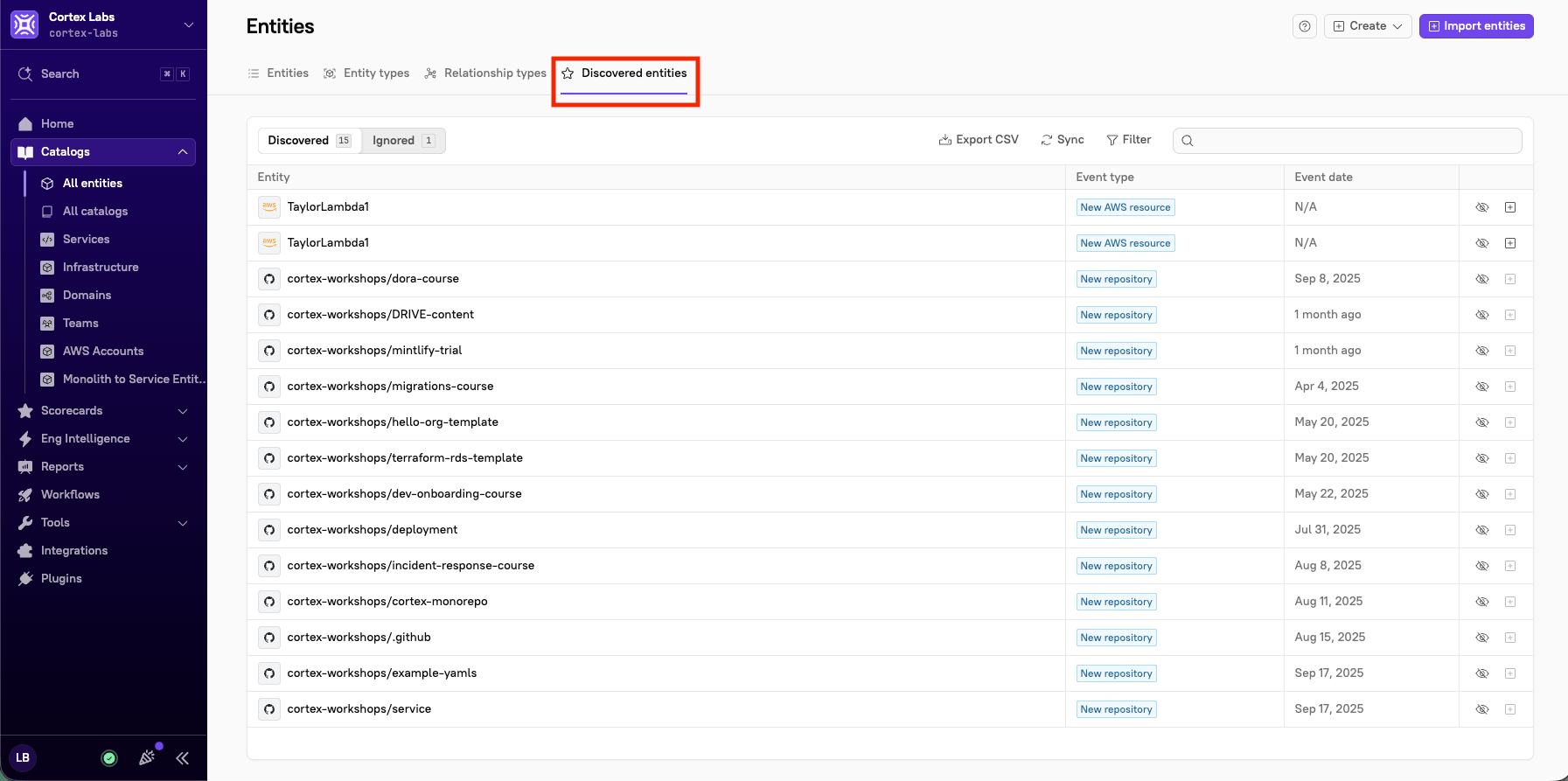The height and width of the screenshot is (781, 1568).
Task: Click the Cortex logo icon
Action: (x=24, y=24)
